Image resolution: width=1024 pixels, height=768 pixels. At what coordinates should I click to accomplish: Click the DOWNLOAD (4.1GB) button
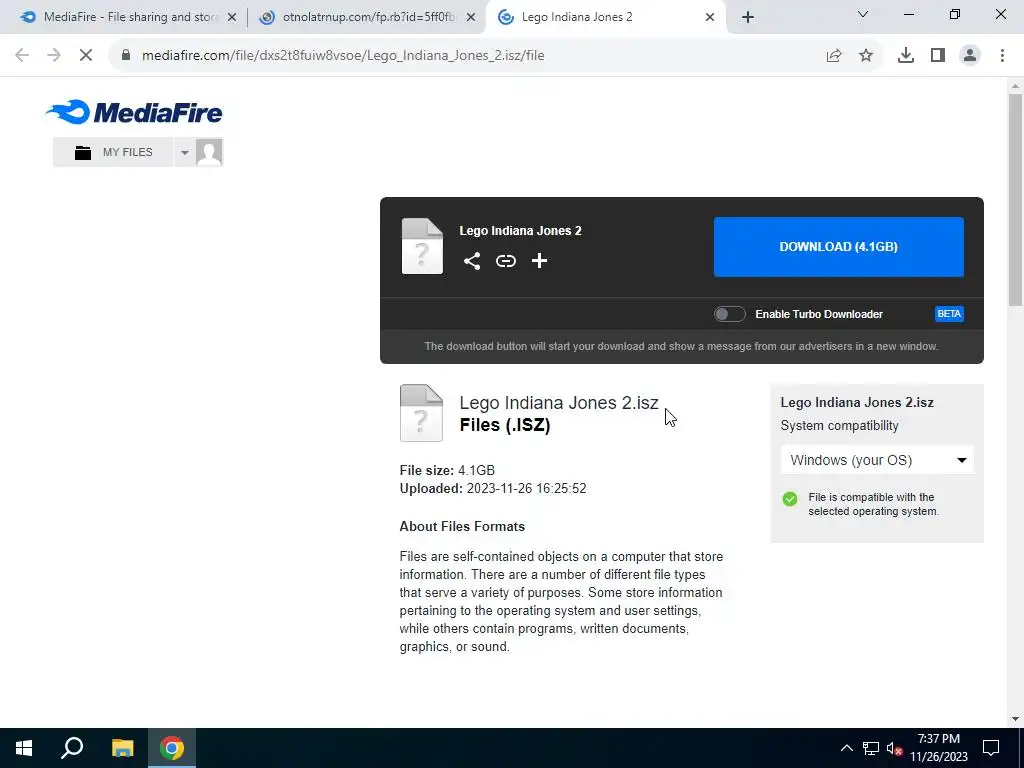(x=839, y=247)
